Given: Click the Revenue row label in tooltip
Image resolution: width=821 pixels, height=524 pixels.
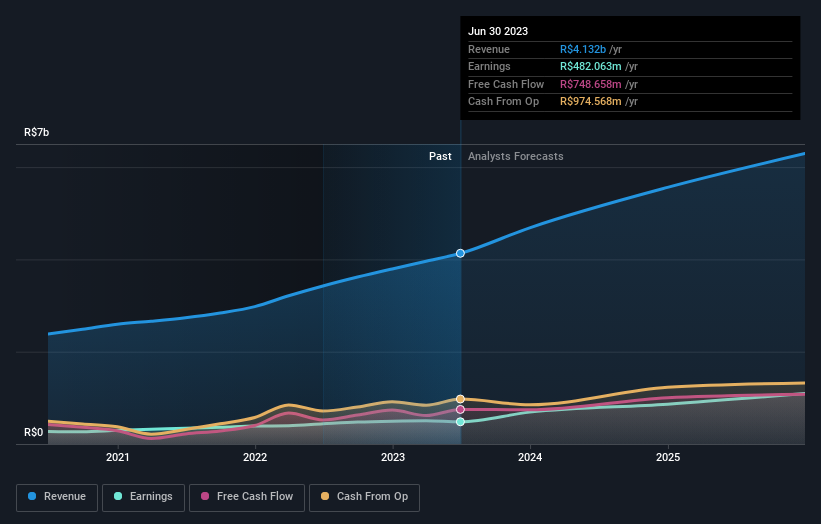Looking at the screenshot, I should coord(489,49).
